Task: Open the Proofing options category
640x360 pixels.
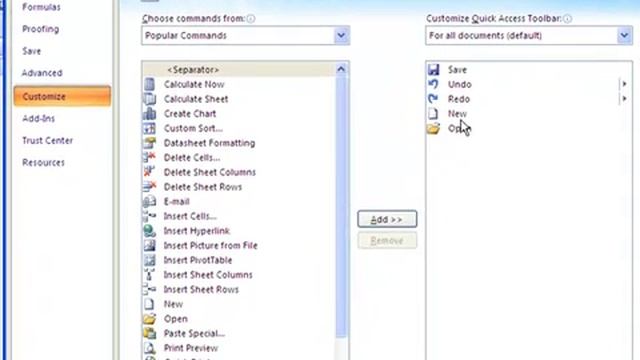Action: [40, 29]
